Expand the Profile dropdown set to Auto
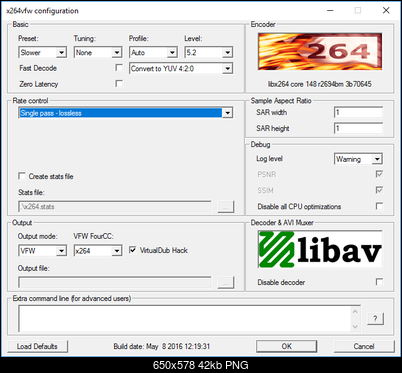402x373 pixels. tap(153, 52)
